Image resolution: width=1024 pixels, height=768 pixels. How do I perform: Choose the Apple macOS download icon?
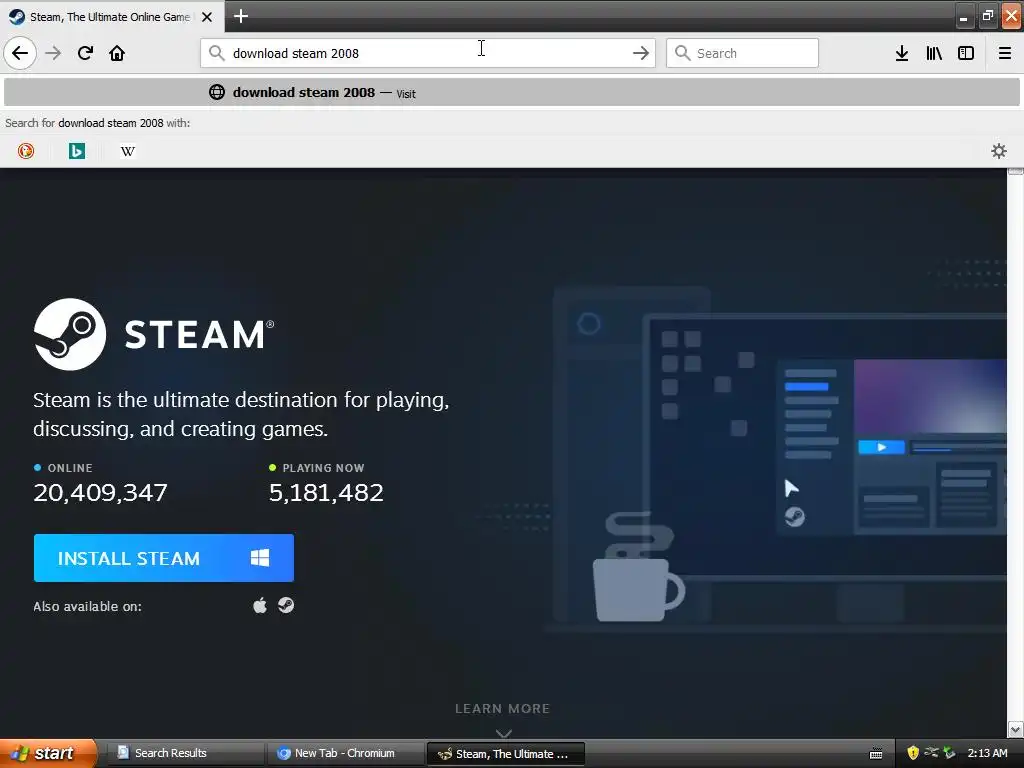(260, 605)
